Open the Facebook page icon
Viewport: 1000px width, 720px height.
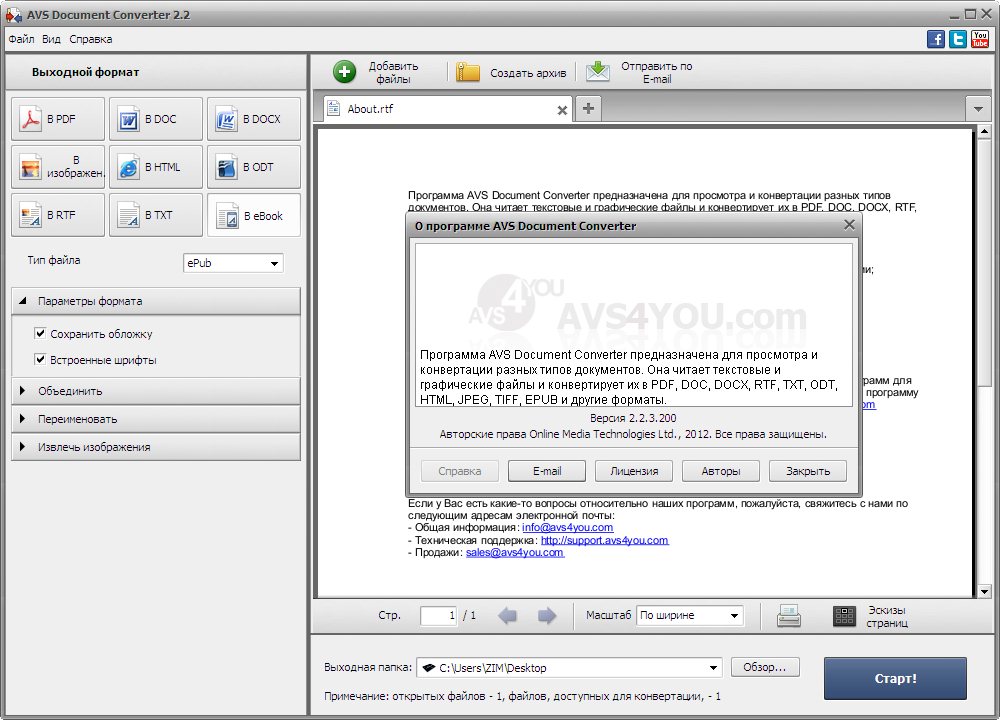pyautogui.click(x=936, y=39)
